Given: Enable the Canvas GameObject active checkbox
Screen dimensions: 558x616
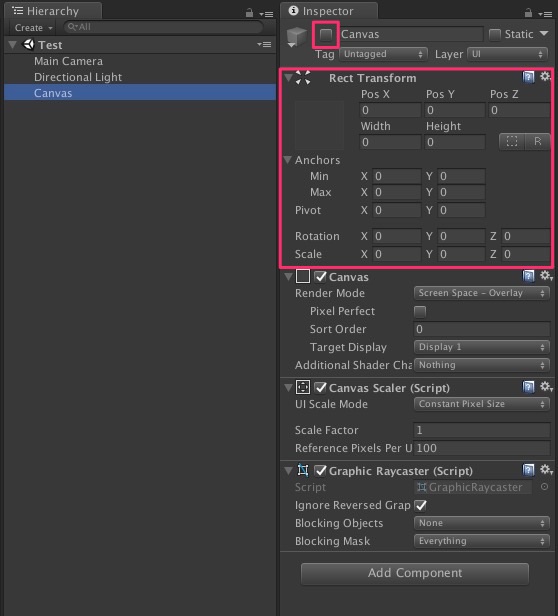Looking at the screenshot, I should tap(326, 35).
